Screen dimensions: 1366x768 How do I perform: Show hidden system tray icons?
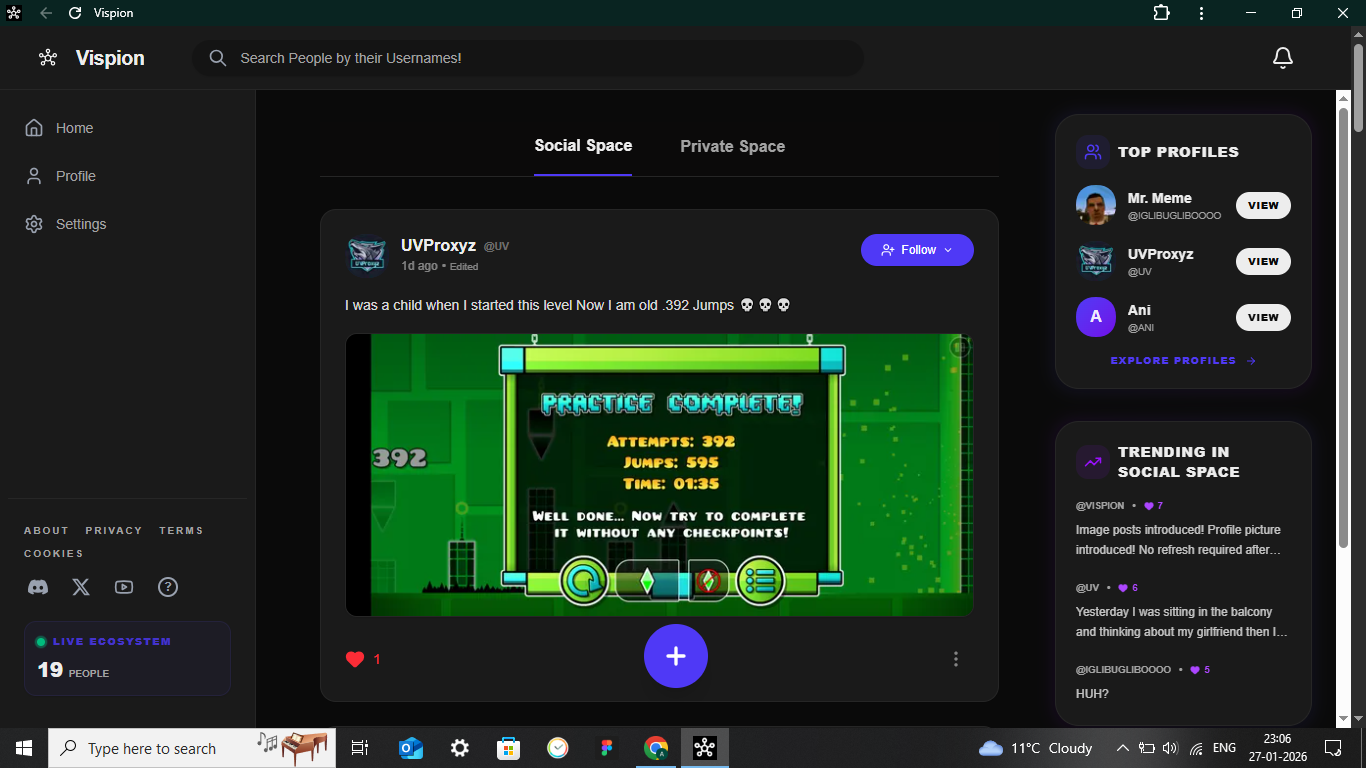point(1122,748)
